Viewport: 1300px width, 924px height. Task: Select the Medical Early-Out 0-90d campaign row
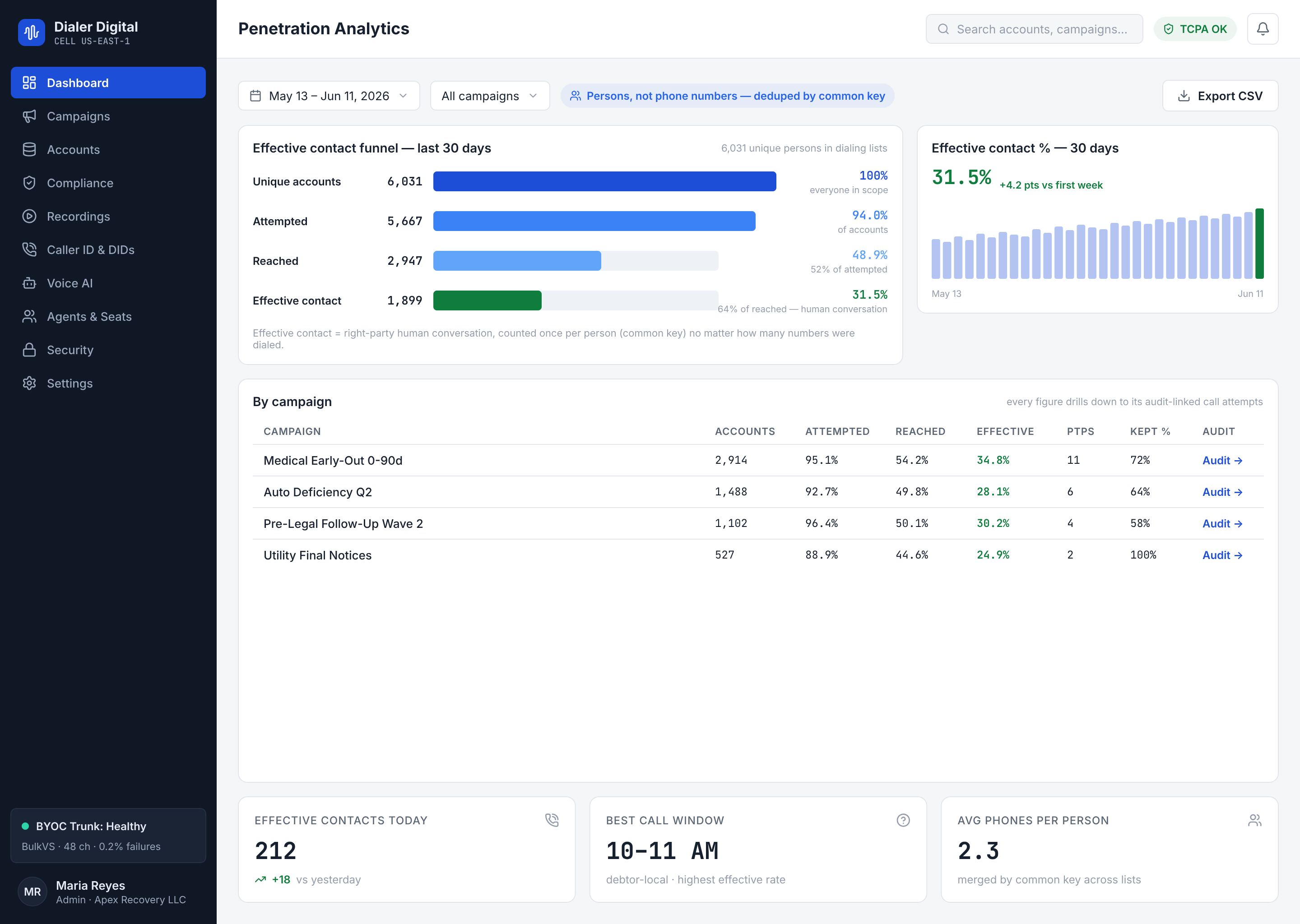[x=757, y=460]
